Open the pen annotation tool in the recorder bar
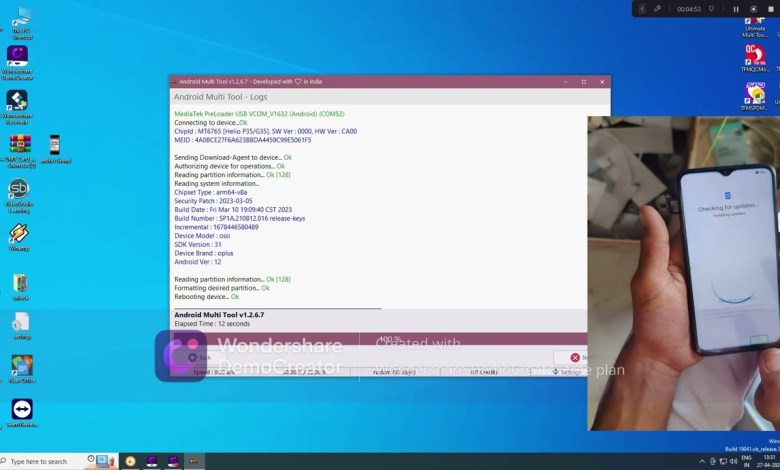This screenshot has height=470, width=780. click(659, 9)
